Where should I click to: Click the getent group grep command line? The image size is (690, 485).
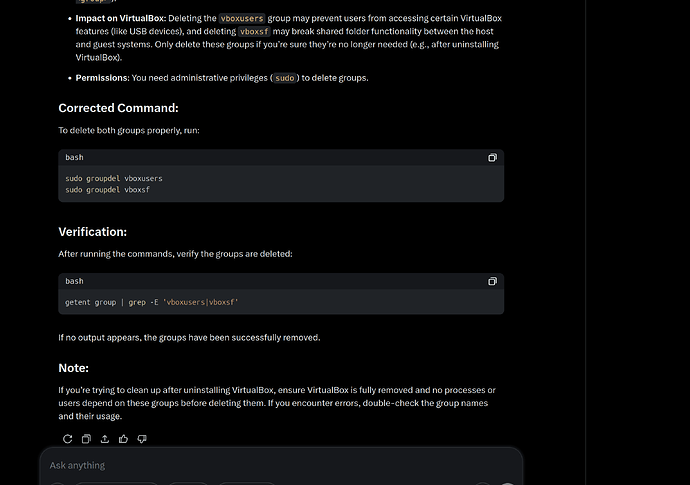click(152, 302)
